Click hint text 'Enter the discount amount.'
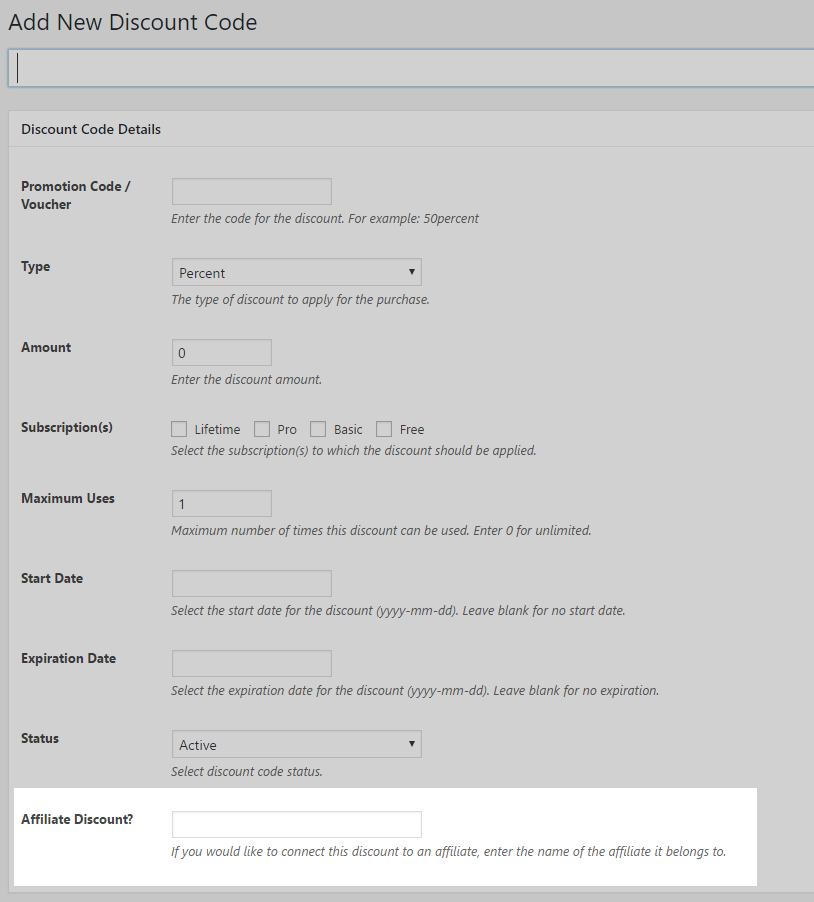This screenshot has height=902, width=814. tap(246, 380)
